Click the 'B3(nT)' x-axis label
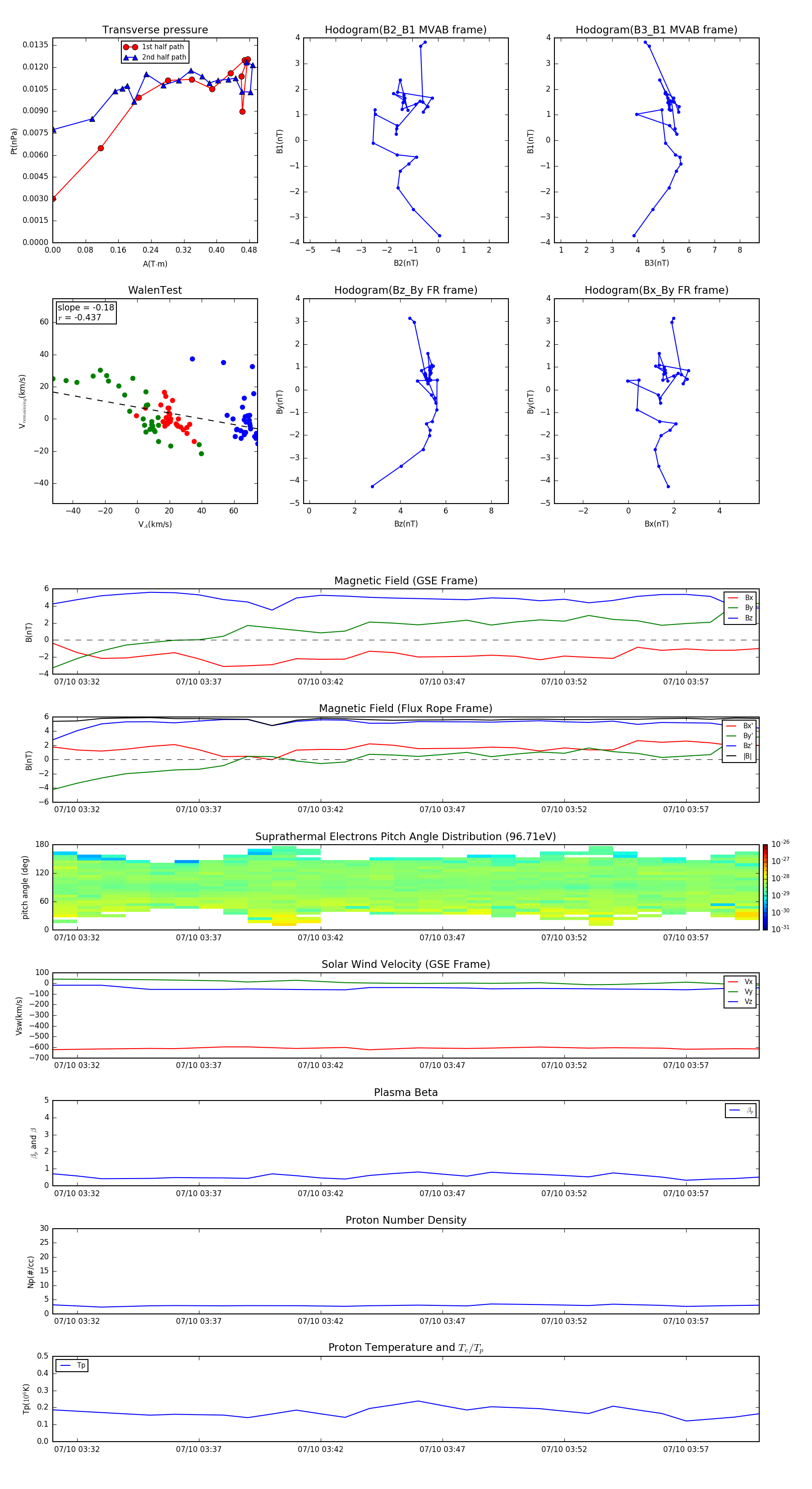 pos(656,263)
